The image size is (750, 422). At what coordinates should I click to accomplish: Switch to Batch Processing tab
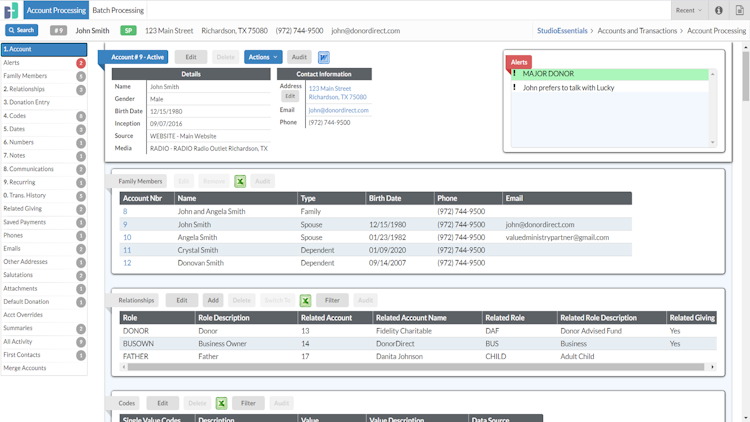[118, 10]
